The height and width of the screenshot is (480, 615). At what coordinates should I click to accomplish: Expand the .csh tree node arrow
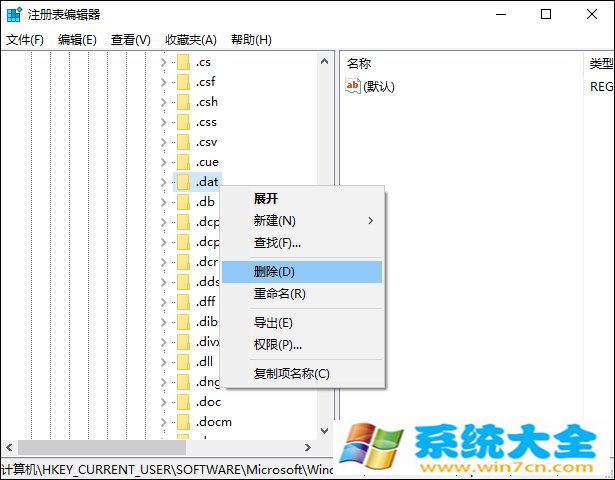[163, 102]
